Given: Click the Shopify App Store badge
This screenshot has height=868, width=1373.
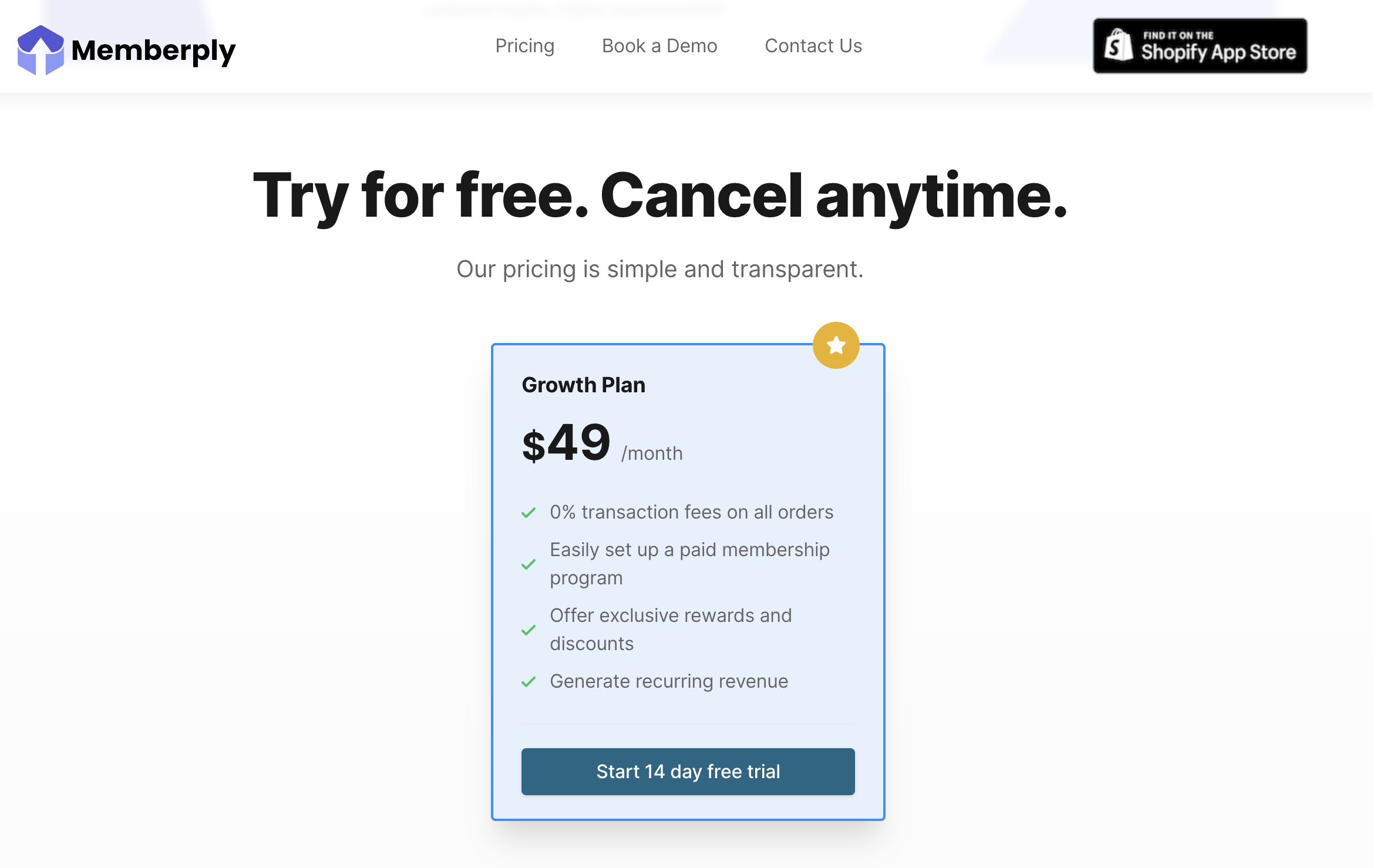Looking at the screenshot, I should point(1200,46).
